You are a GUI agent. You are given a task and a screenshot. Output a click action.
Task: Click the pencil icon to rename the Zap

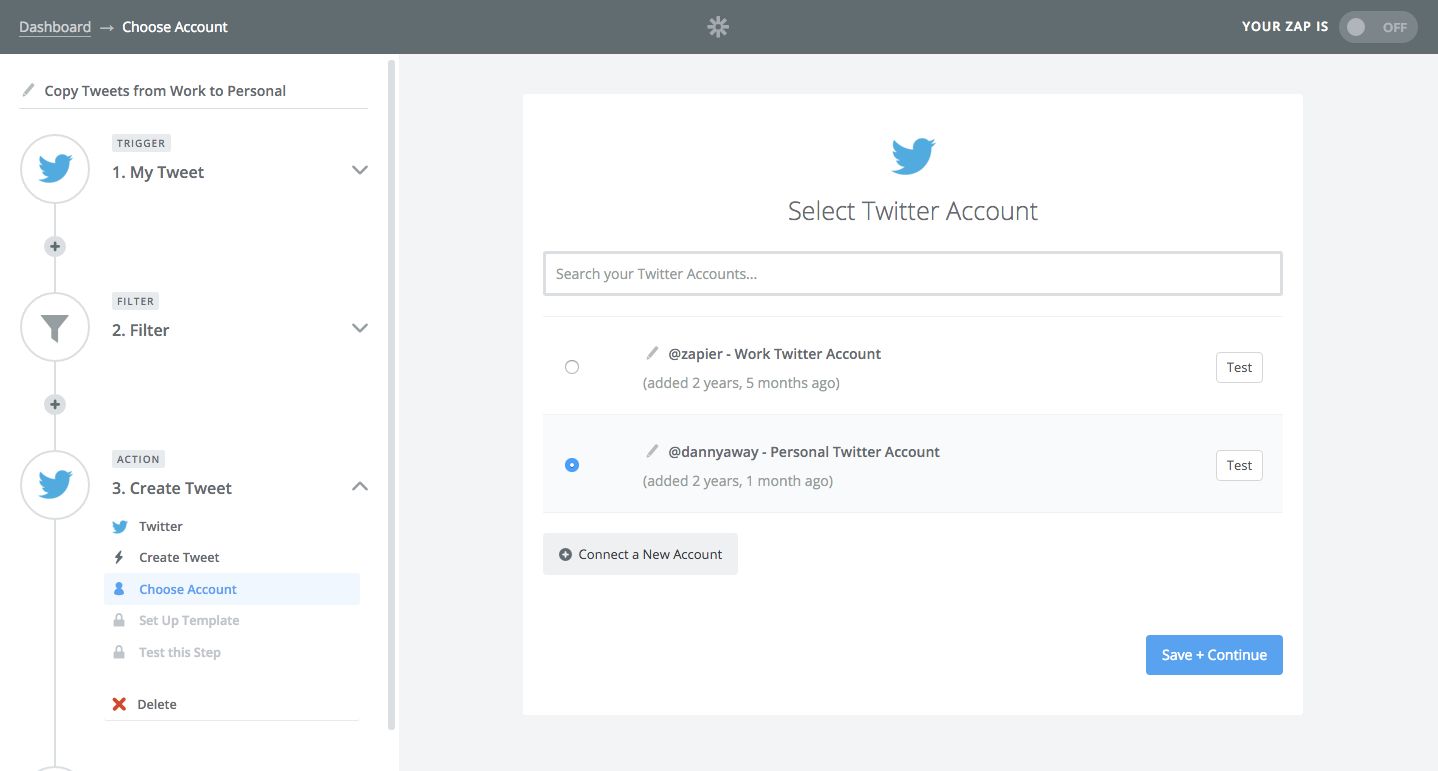(27, 89)
